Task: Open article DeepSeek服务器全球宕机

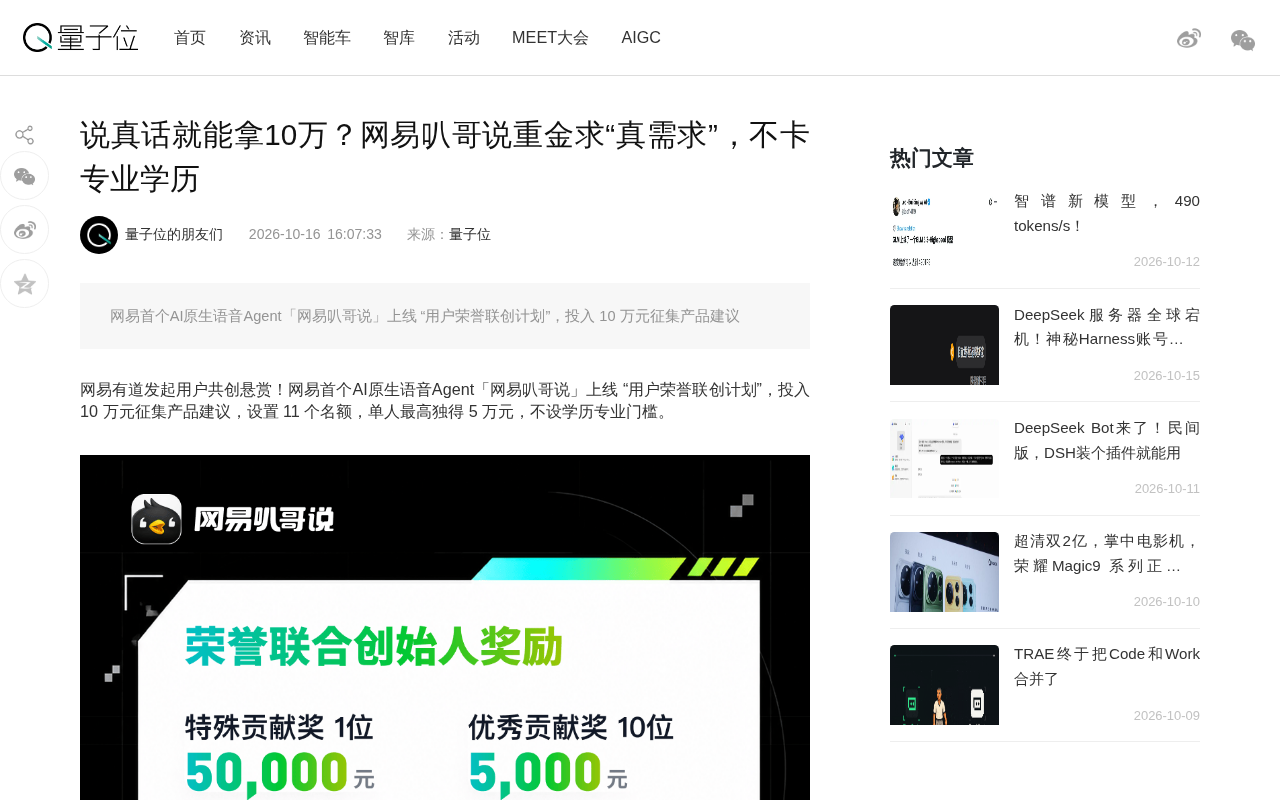Action: pyautogui.click(x=1107, y=327)
